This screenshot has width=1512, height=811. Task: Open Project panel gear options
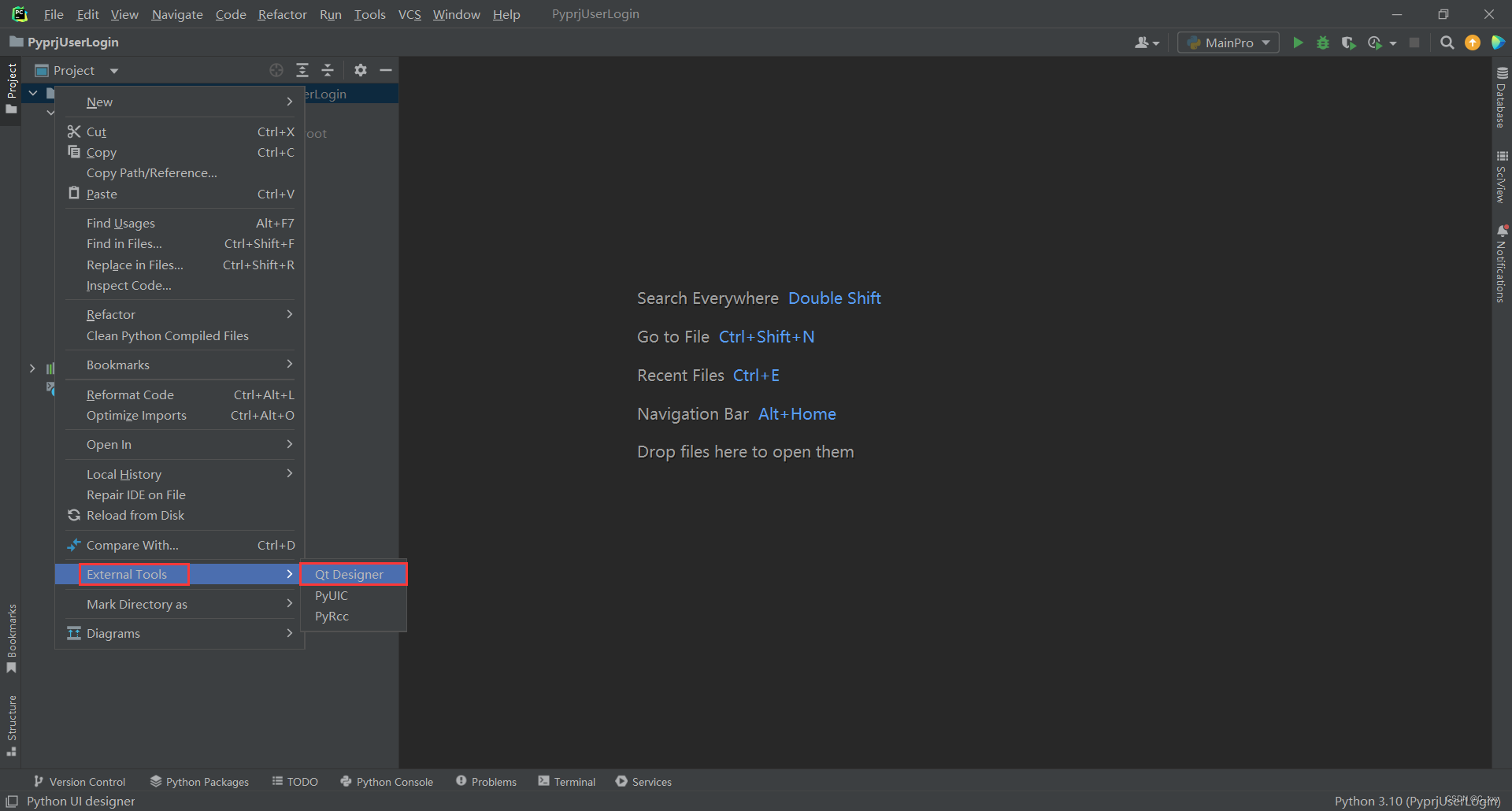(x=361, y=70)
